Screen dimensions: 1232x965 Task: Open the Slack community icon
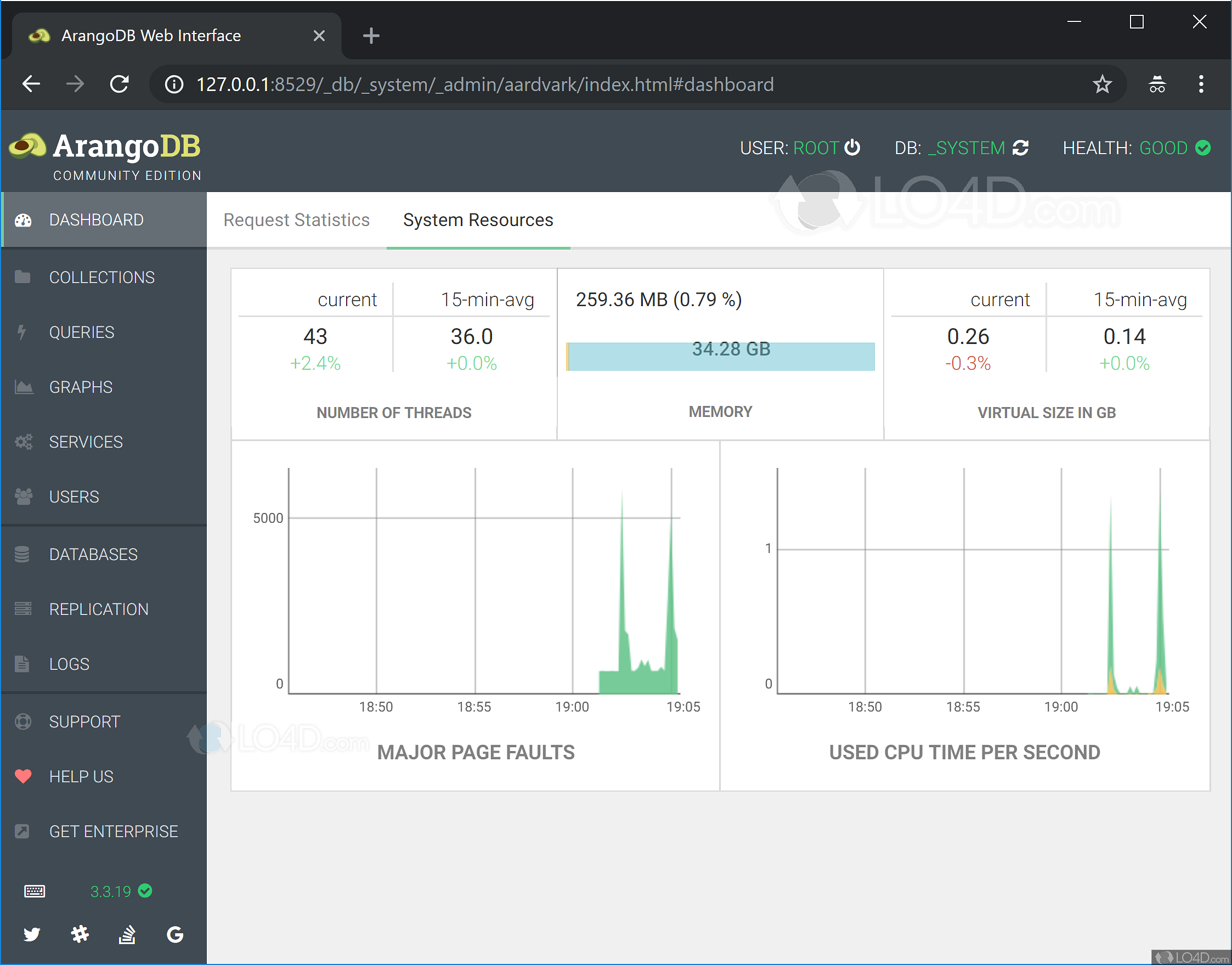pyautogui.click(x=80, y=934)
